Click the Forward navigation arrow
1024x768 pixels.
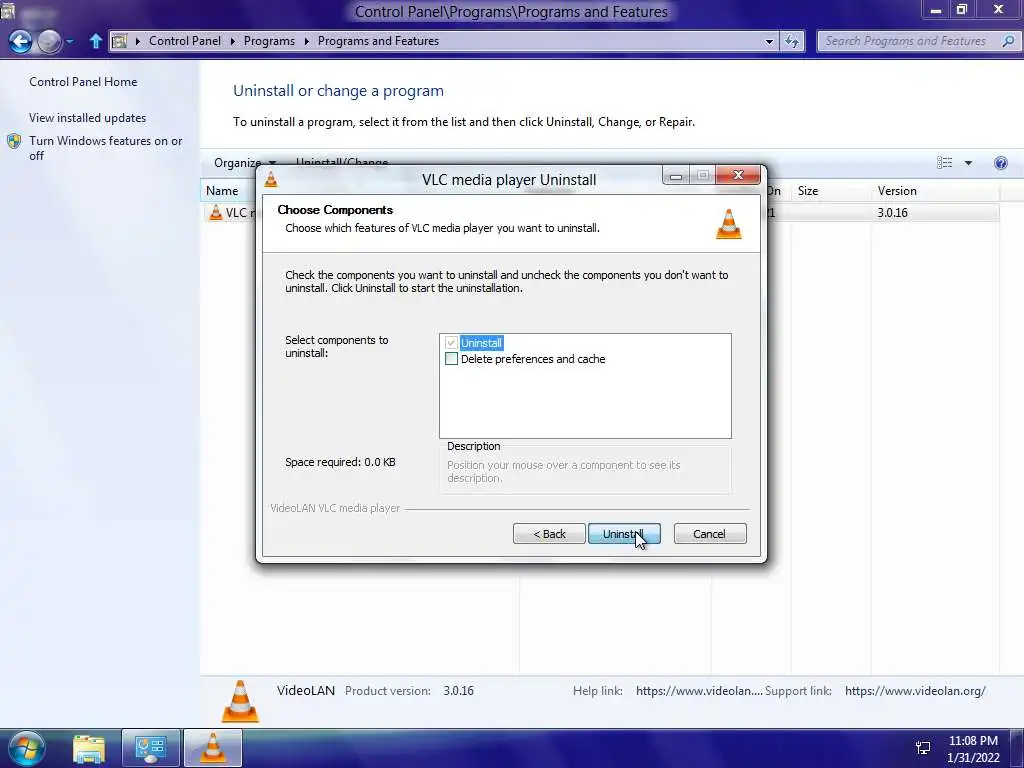pyautogui.click(x=50, y=41)
